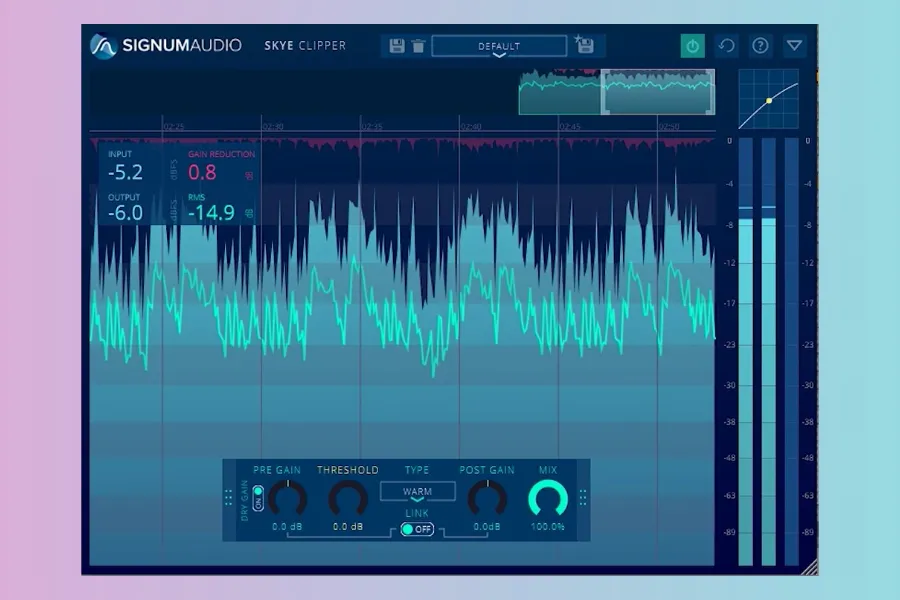Toggle the Link OFF switch
This screenshot has width=900, height=600.
[417, 529]
